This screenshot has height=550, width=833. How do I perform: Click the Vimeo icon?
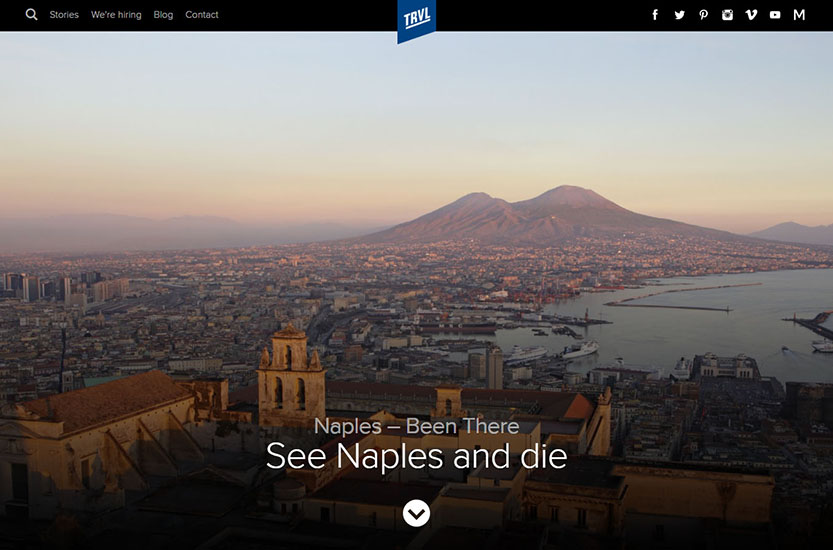[x=751, y=15]
